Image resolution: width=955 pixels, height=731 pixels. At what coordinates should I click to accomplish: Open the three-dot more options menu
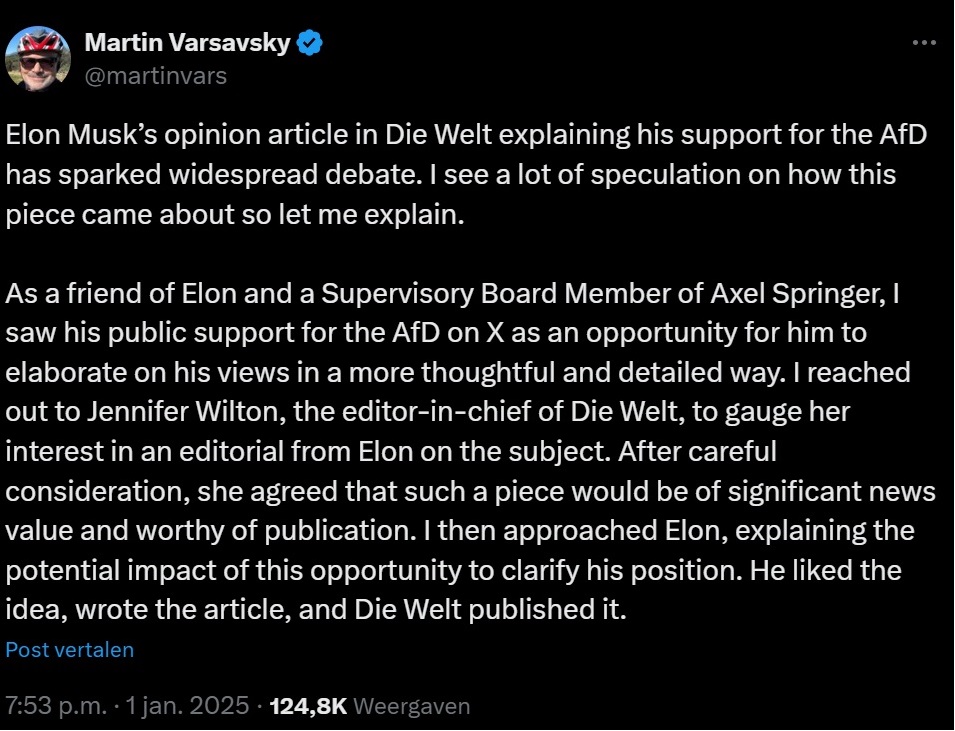(x=925, y=42)
